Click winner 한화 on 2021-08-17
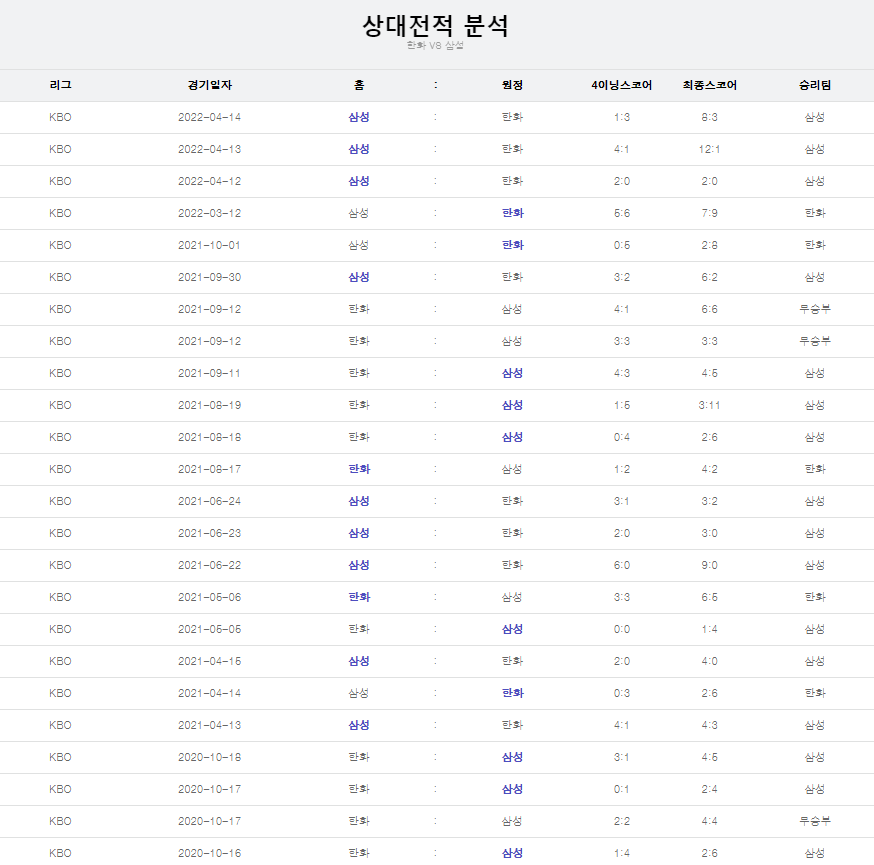The width and height of the screenshot is (874, 865). click(x=815, y=469)
